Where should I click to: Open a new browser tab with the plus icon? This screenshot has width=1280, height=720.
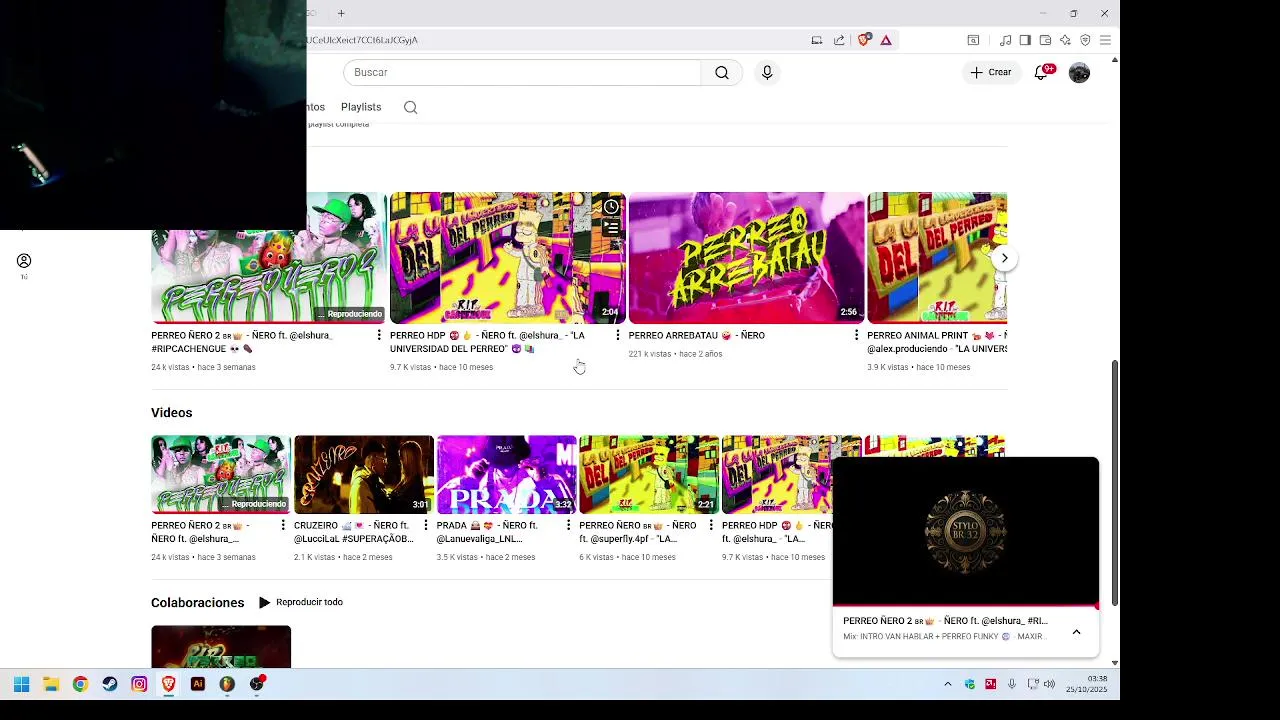(341, 13)
